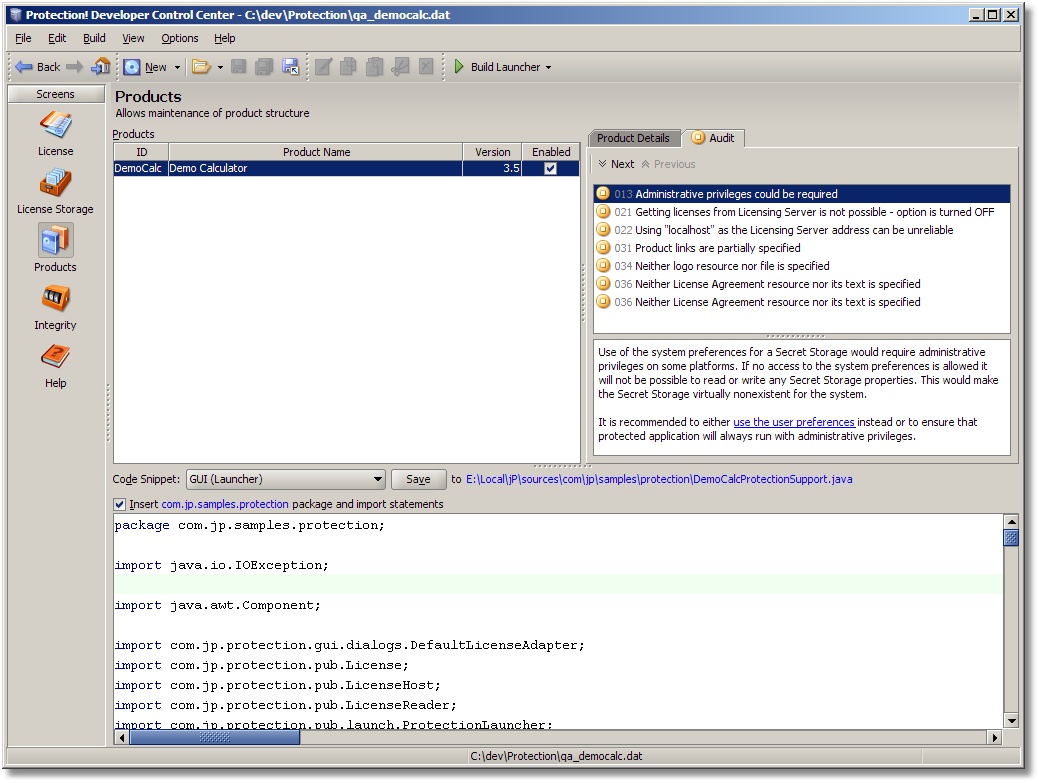Open the New button dropdown arrow

click(178, 67)
